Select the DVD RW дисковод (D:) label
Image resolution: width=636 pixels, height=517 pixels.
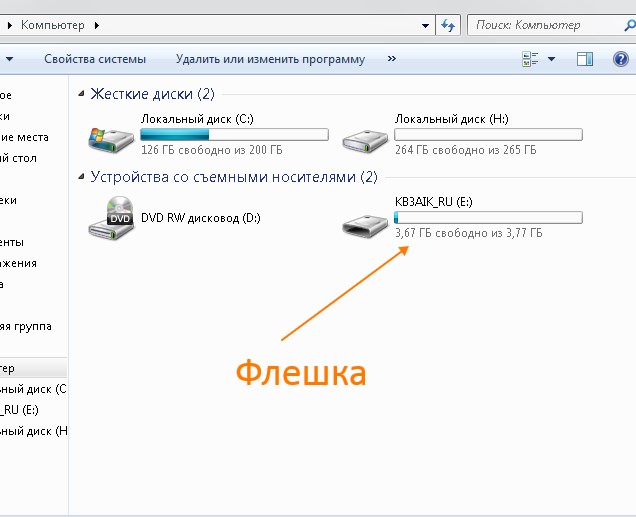pyautogui.click(x=201, y=218)
